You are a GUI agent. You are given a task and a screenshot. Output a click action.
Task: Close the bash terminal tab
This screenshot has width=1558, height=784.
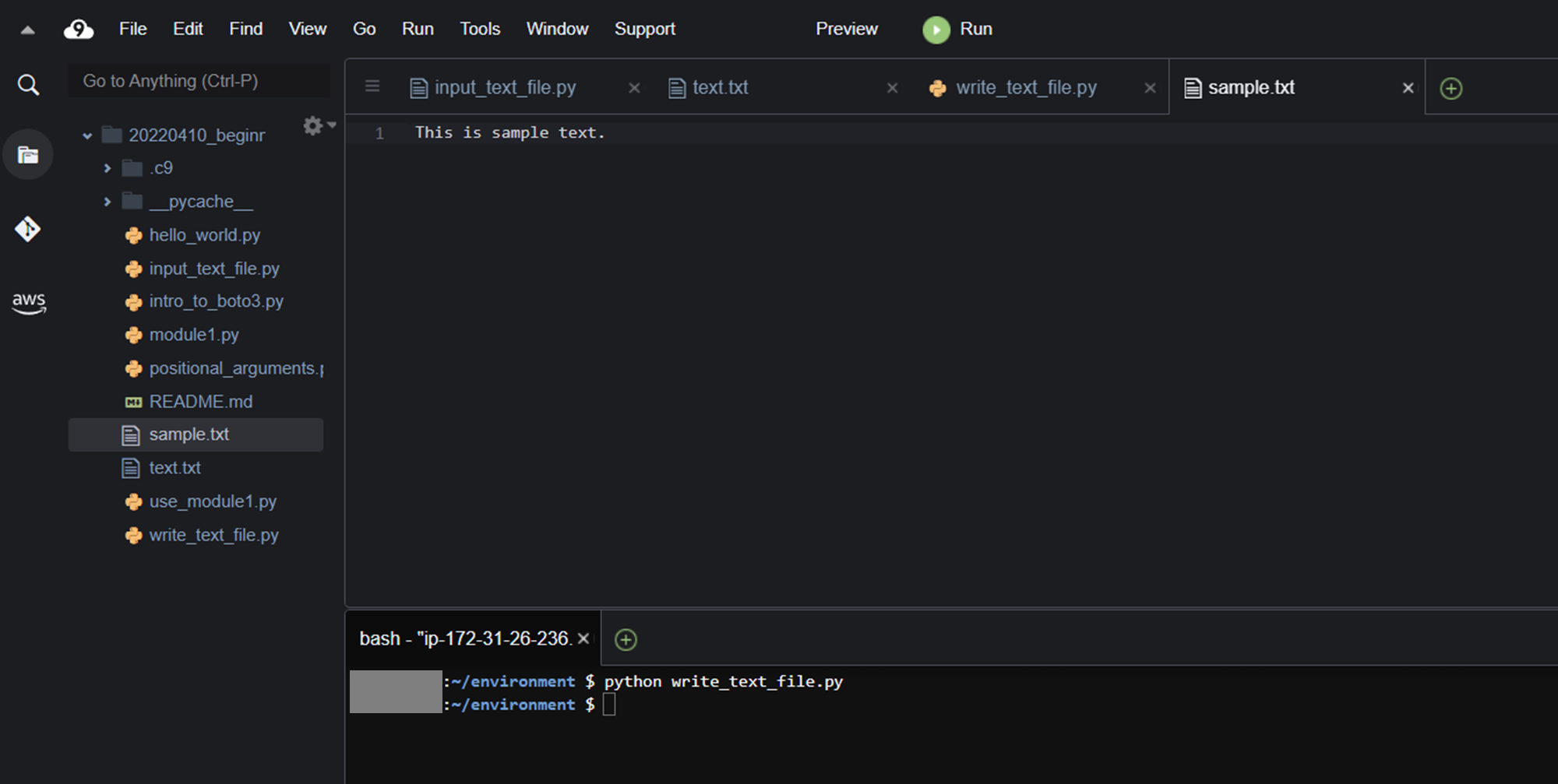583,638
